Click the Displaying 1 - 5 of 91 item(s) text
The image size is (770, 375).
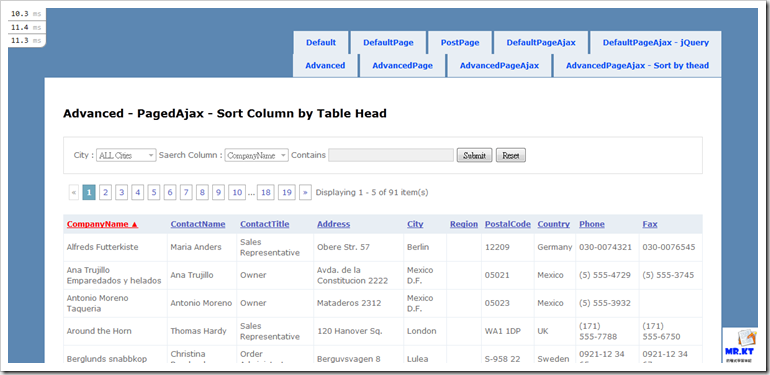[372, 192]
